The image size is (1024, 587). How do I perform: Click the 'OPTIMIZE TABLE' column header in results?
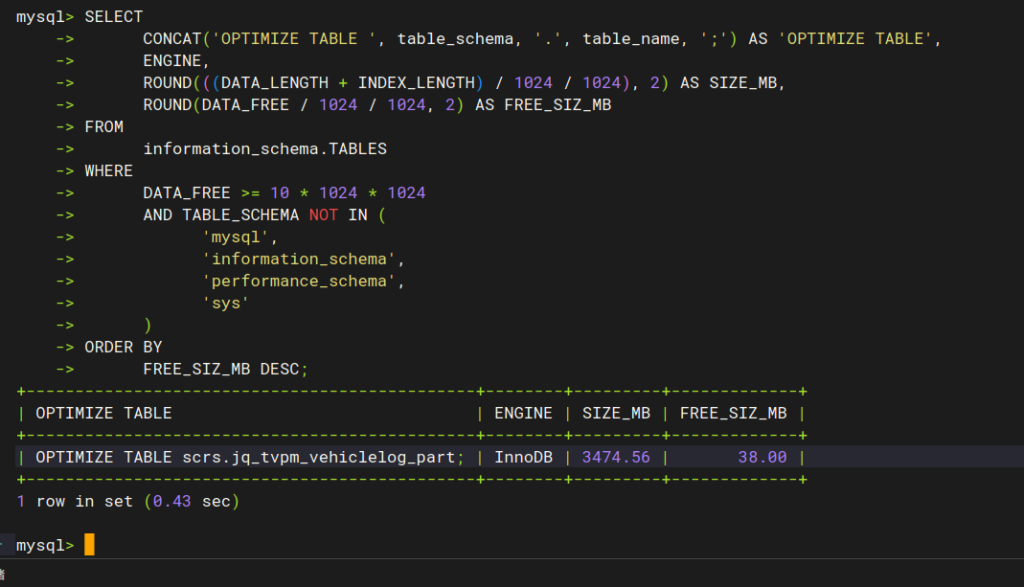point(104,413)
